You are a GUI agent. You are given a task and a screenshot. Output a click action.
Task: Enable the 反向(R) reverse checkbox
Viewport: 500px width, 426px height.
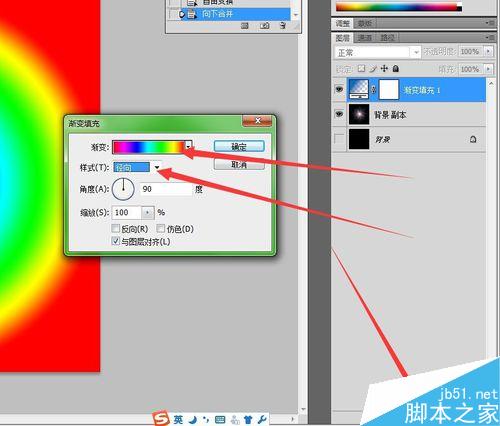pos(115,228)
